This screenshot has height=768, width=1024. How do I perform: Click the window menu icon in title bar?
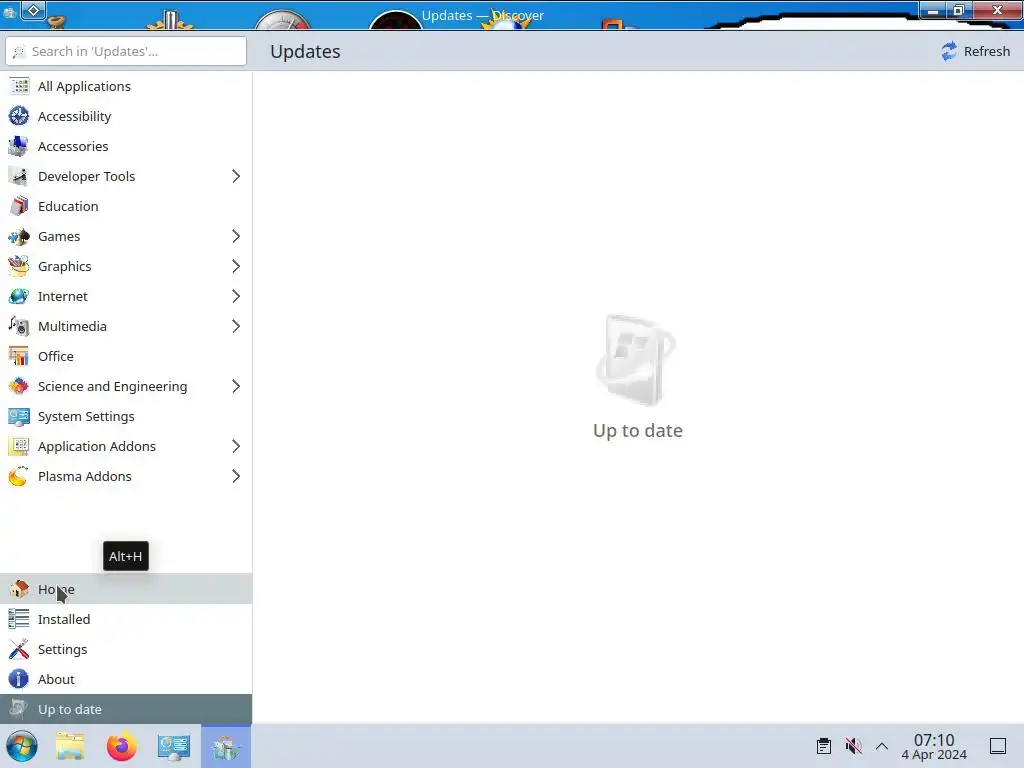coord(9,12)
